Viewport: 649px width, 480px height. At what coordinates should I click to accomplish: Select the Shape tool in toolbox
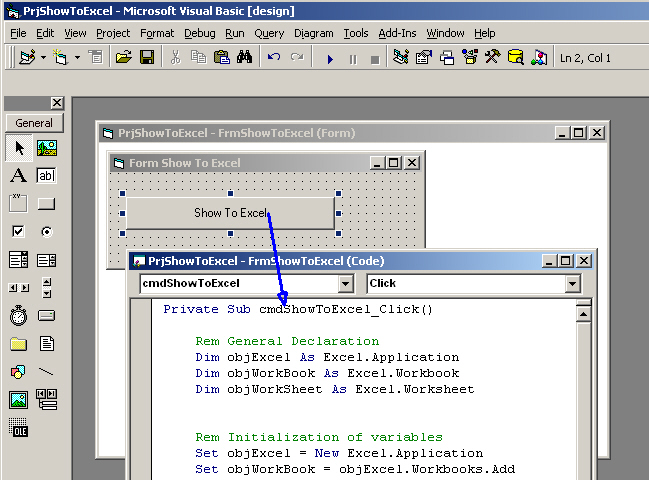point(19,372)
